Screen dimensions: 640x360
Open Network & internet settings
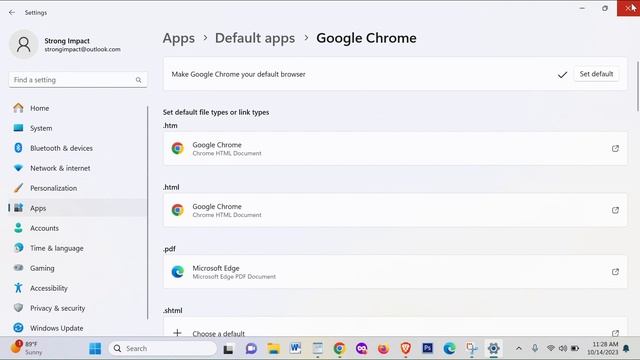pos(78,168)
